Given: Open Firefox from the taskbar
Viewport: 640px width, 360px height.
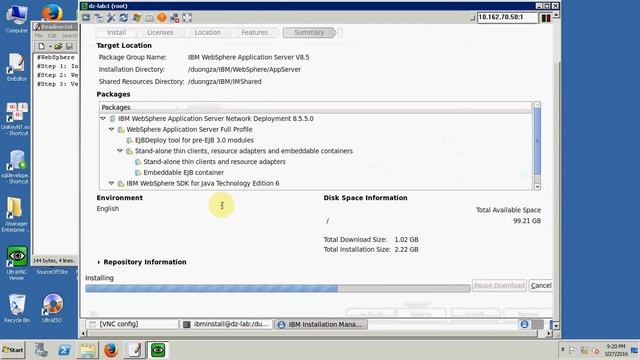Looking at the screenshot, I should click(x=111, y=350).
